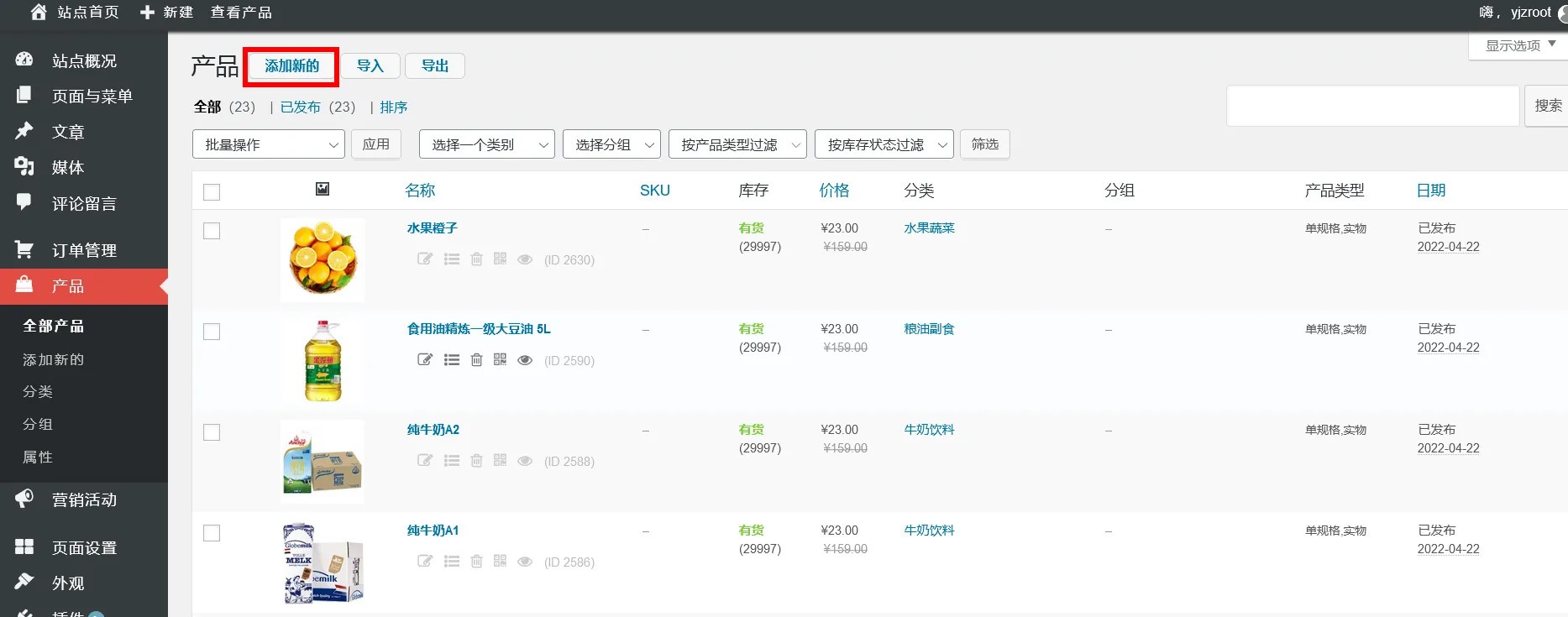Click list icon for 食用油精炼一级大豆油 5L
This screenshot has height=617, width=1568.
pos(452,360)
